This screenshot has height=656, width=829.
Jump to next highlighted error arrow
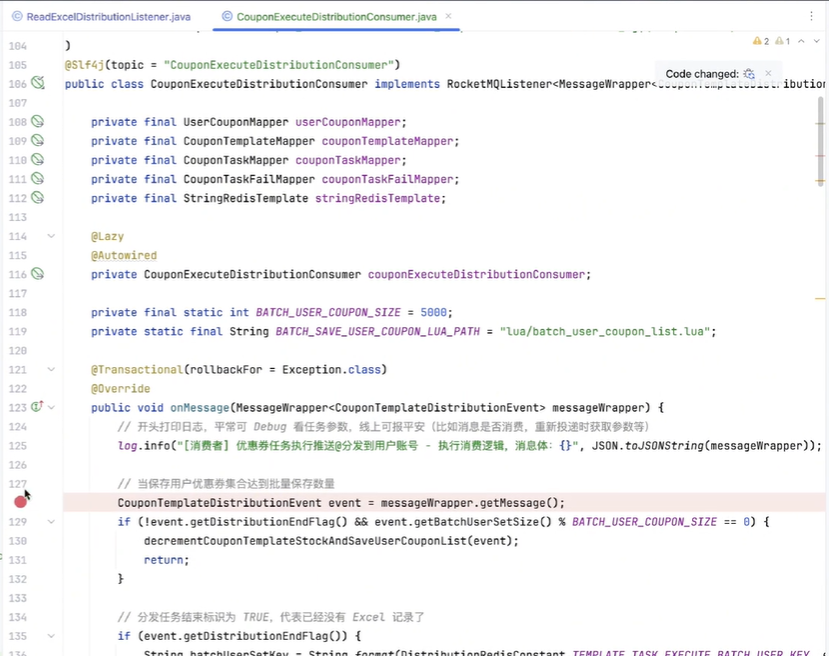(x=817, y=42)
